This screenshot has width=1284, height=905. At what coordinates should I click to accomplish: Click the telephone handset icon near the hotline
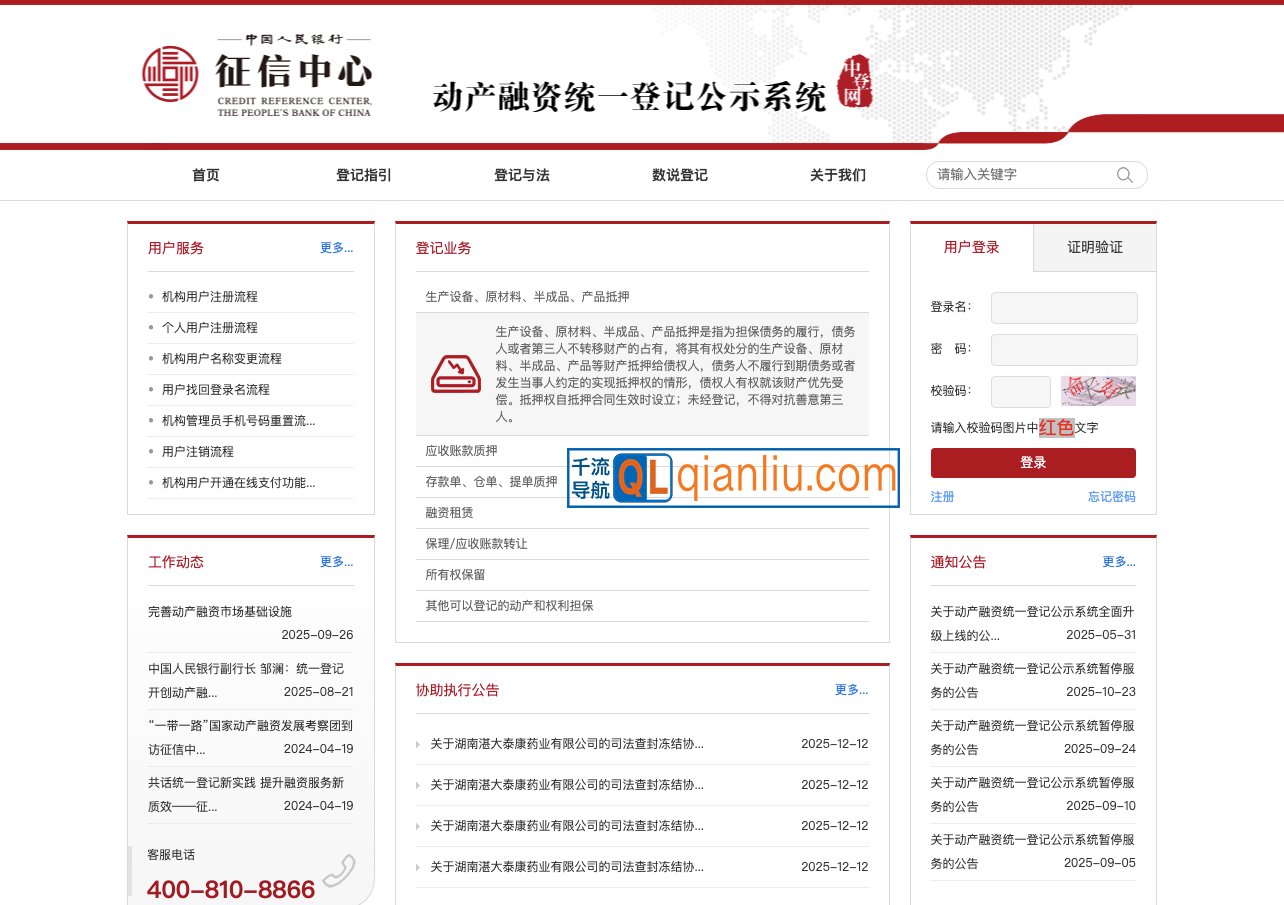coord(337,869)
